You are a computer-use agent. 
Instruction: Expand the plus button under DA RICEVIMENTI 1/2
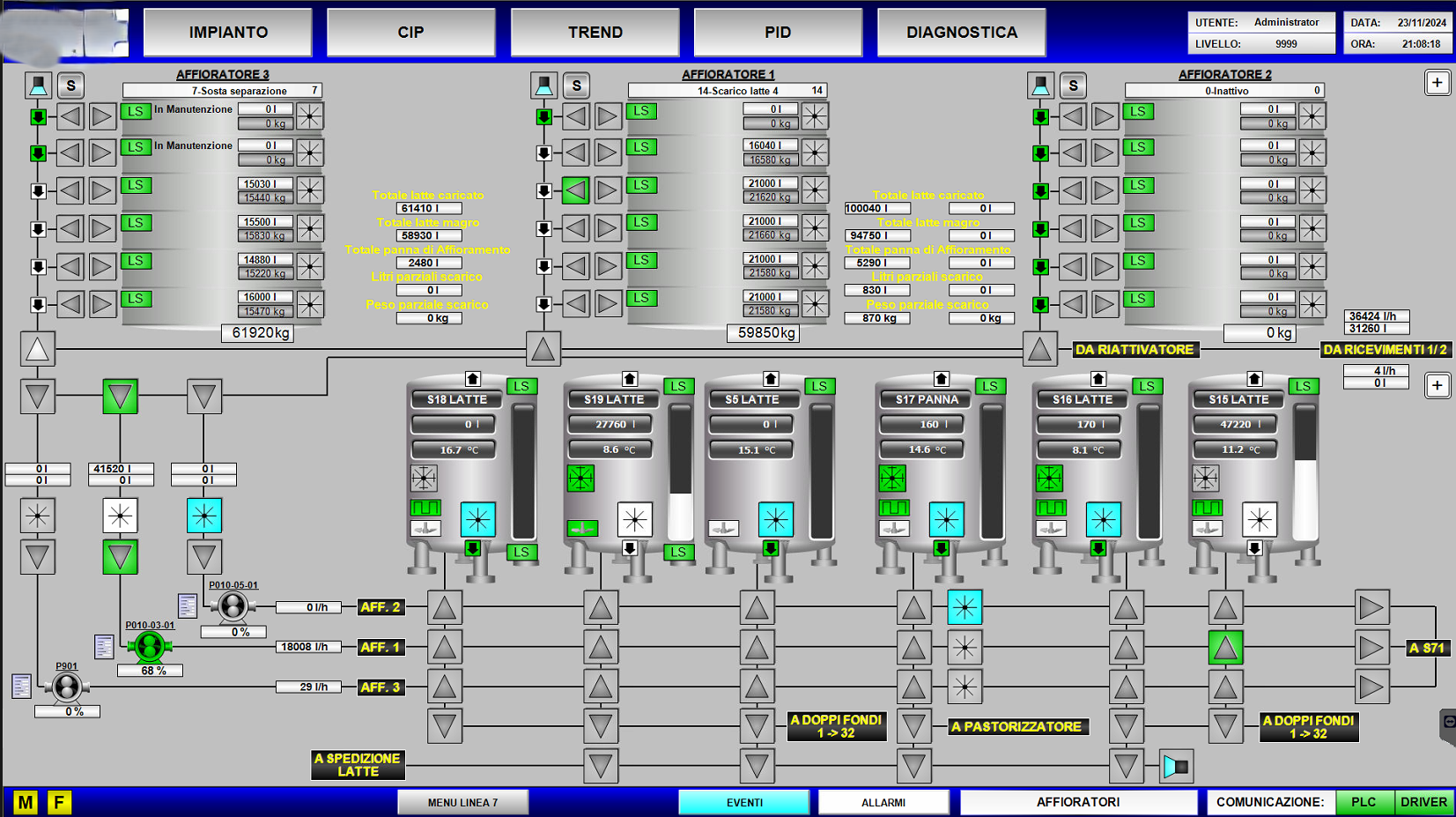tap(1438, 385)
